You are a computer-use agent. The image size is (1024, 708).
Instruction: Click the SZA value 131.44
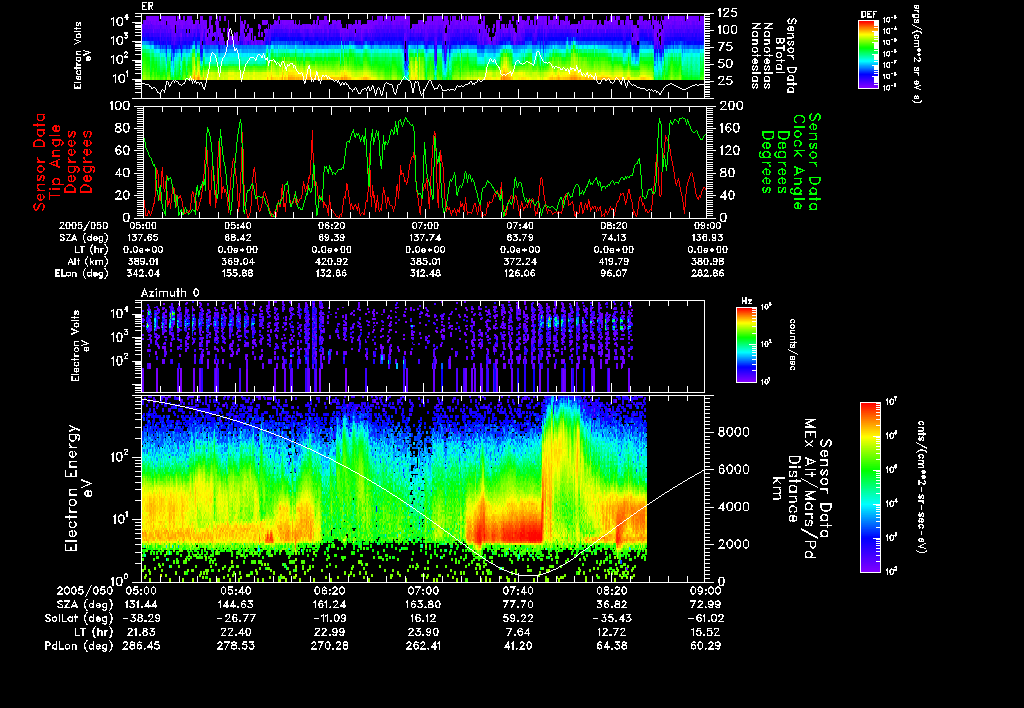pos(141,605)
